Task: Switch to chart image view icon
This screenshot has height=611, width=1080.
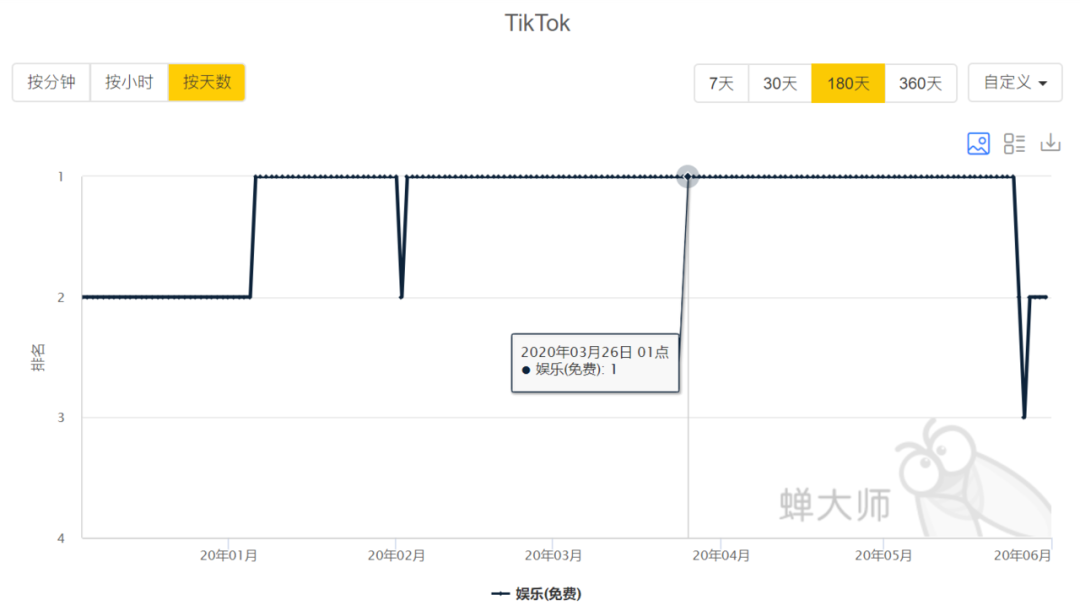Action: point(978,143)
